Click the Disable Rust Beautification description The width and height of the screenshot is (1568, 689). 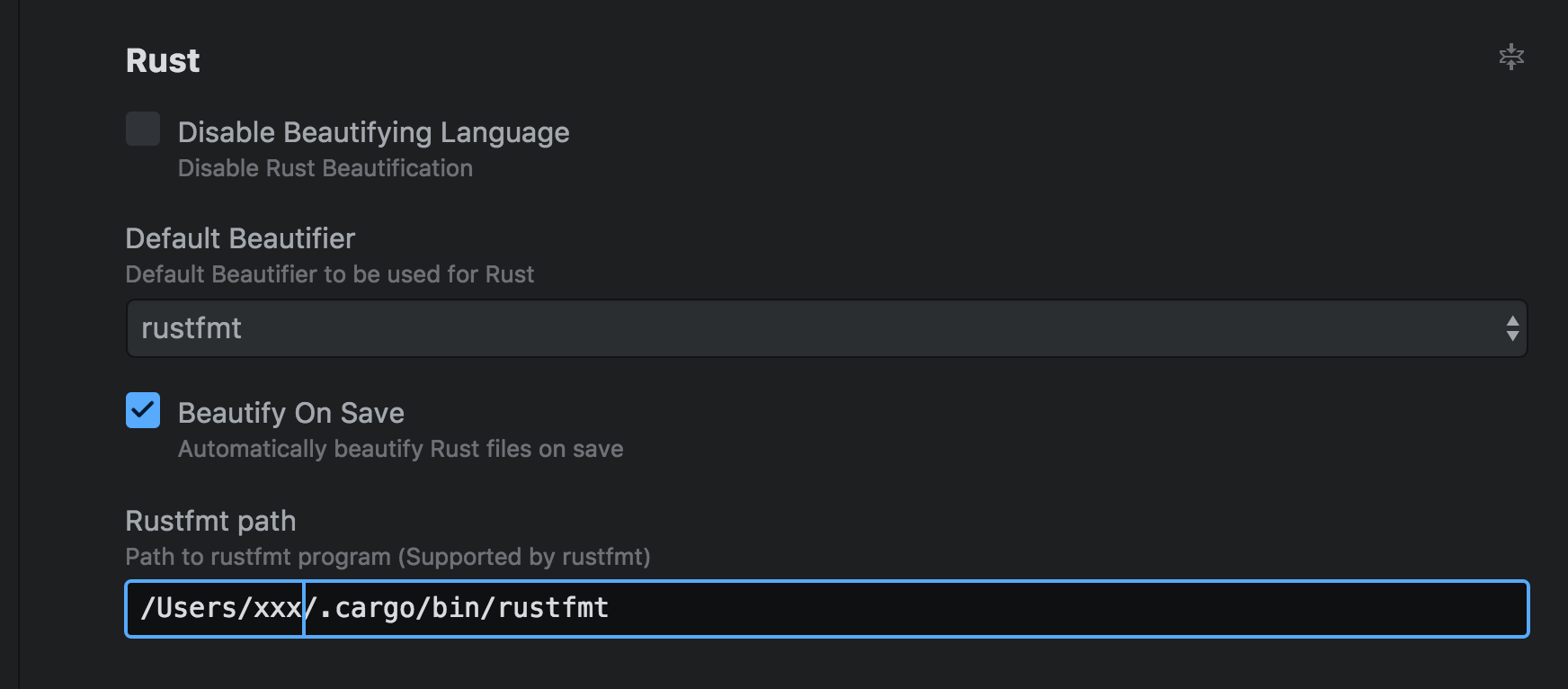point(325,168)
